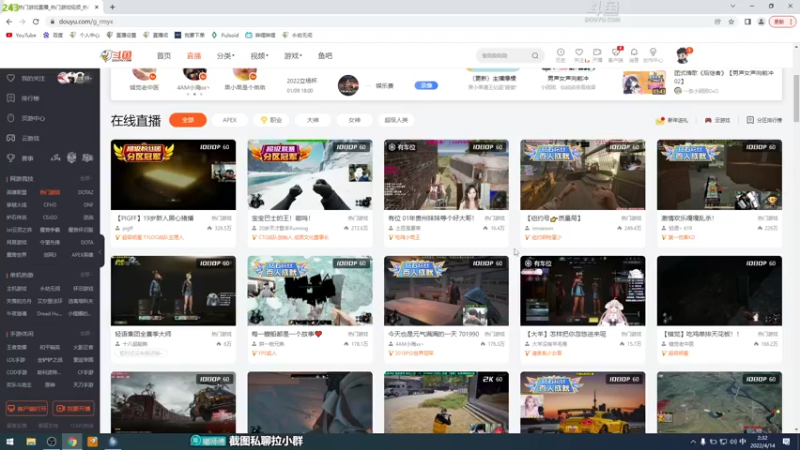Image resolution: width=800 pixels, height=450 pixels.
Task: Open the 新年送礼 envelope link
Action: click(672, 120)
